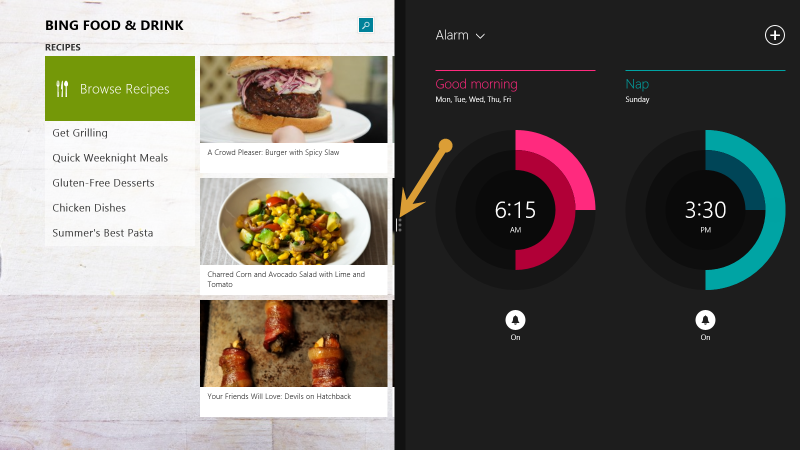
Task: Click the green Browse Recipes tile
Action: click(120, 88)
